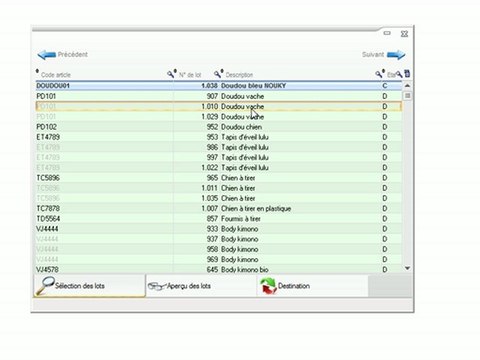
Task: Select lot 933 Body kimono
Action: pos(219,229)
